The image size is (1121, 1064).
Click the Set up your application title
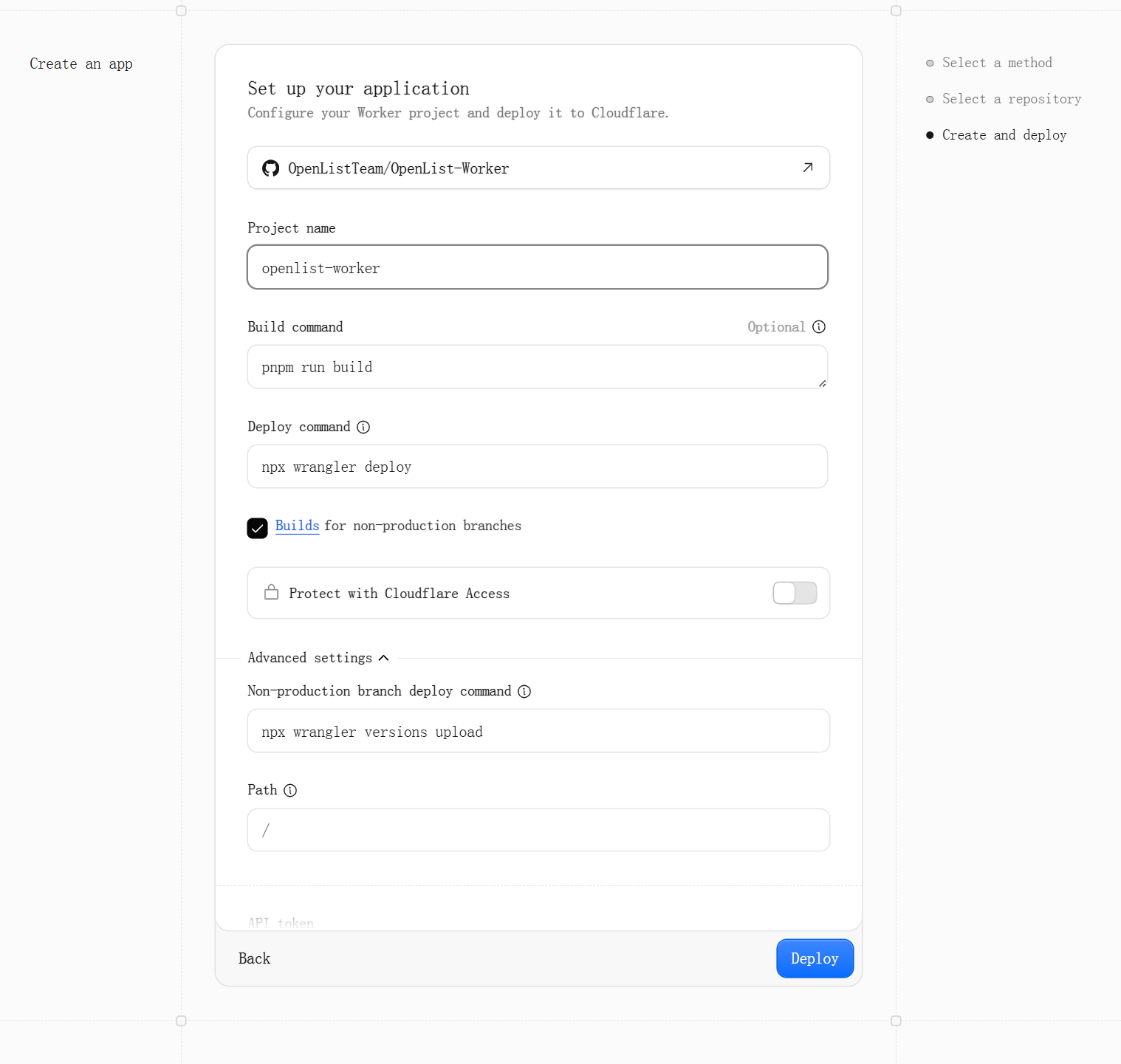tap(358, 89)
